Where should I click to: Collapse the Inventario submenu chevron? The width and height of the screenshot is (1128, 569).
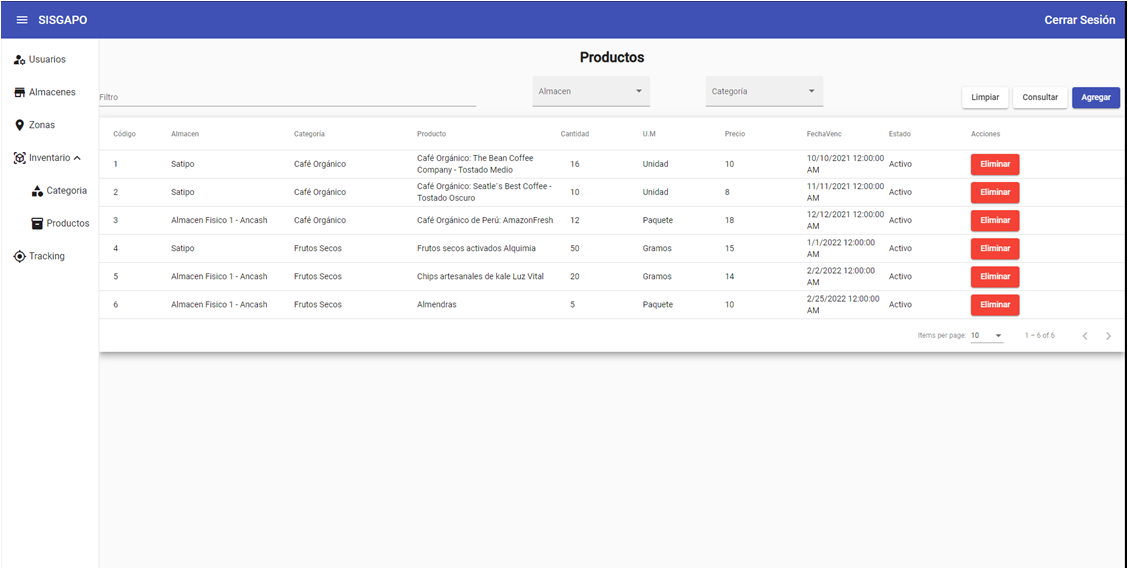(78, 158)
